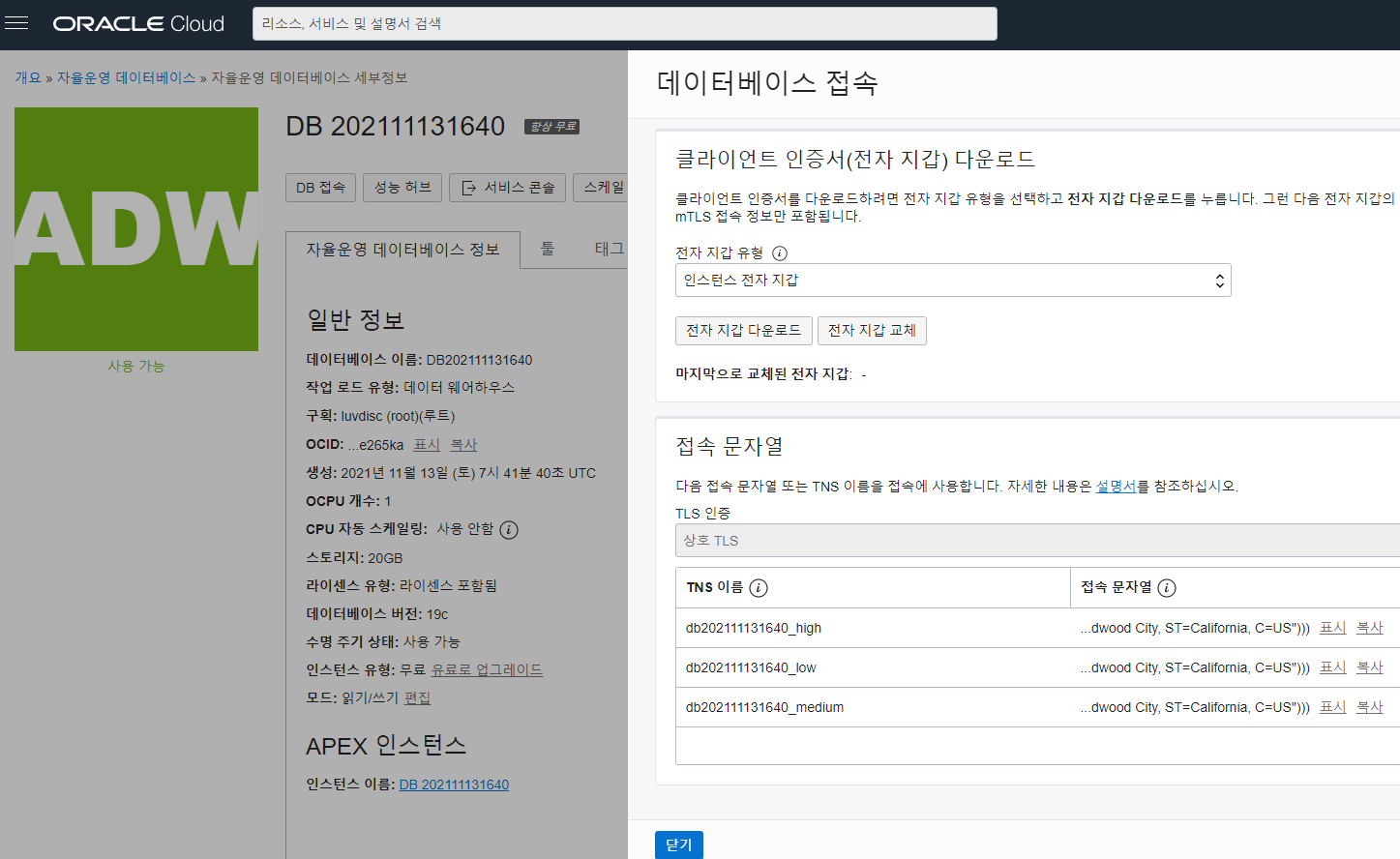The image size is (1400, 859).
Task: Click the 전자 지갑 교체 button
Action: pyautogui.click(x=872, y=331)
